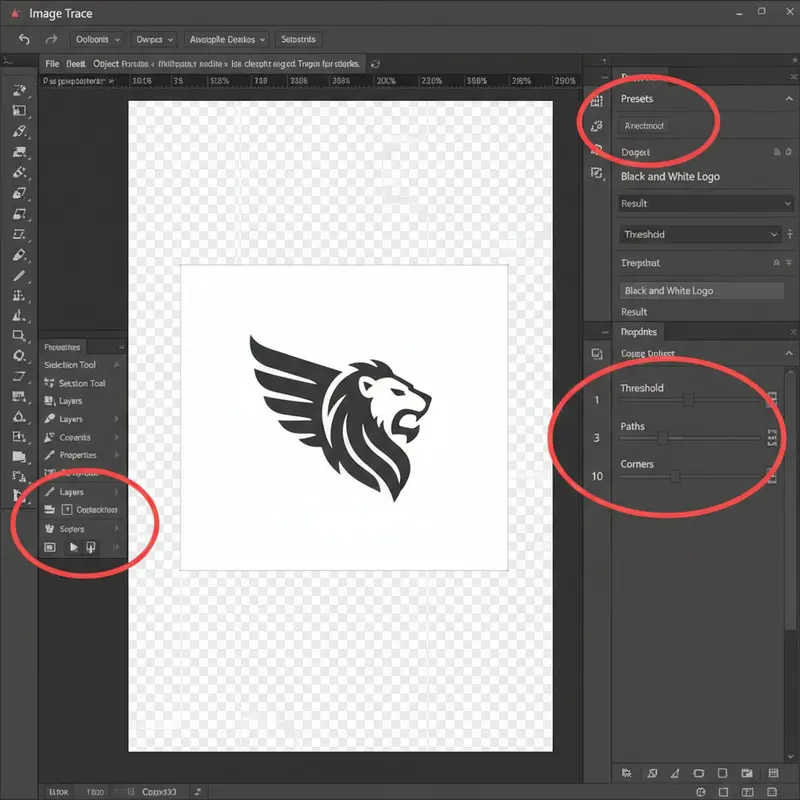Open the File menu
This screenshot has height=800, width=800.
click(51, 62)
